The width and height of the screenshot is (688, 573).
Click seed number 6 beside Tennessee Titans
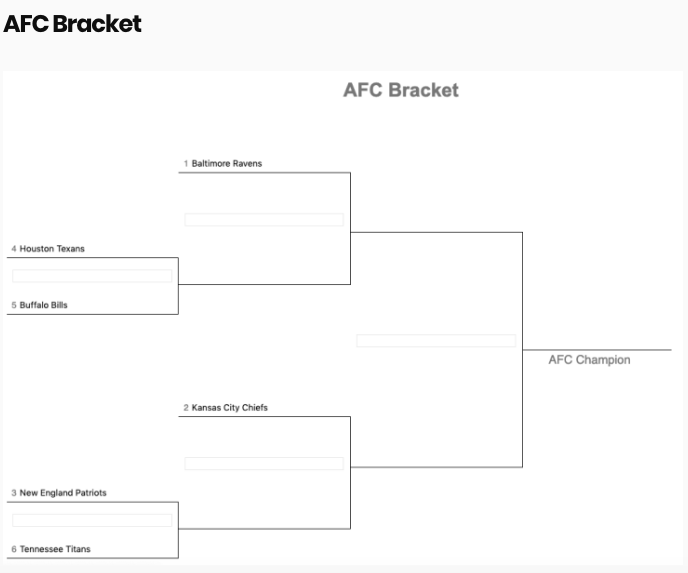pos(14,549)
